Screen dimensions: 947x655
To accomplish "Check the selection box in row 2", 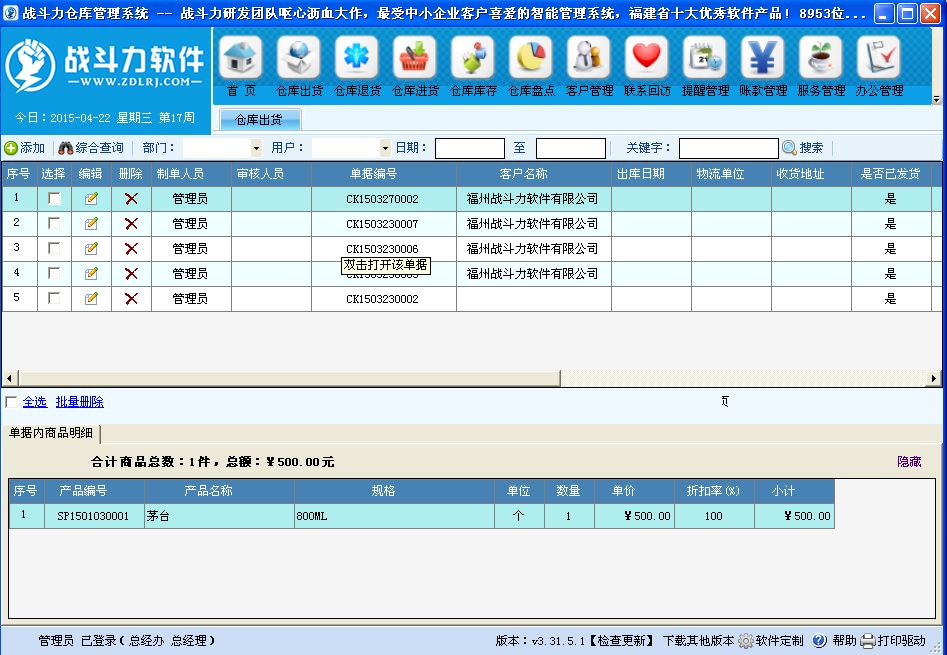I will (x=54, y=224).
